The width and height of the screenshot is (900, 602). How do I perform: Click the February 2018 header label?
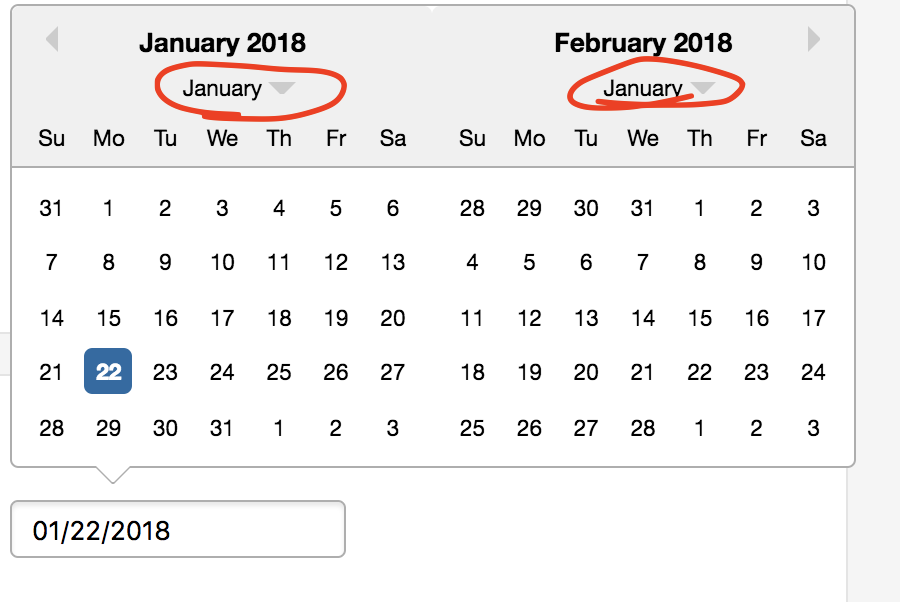point(643,43)
